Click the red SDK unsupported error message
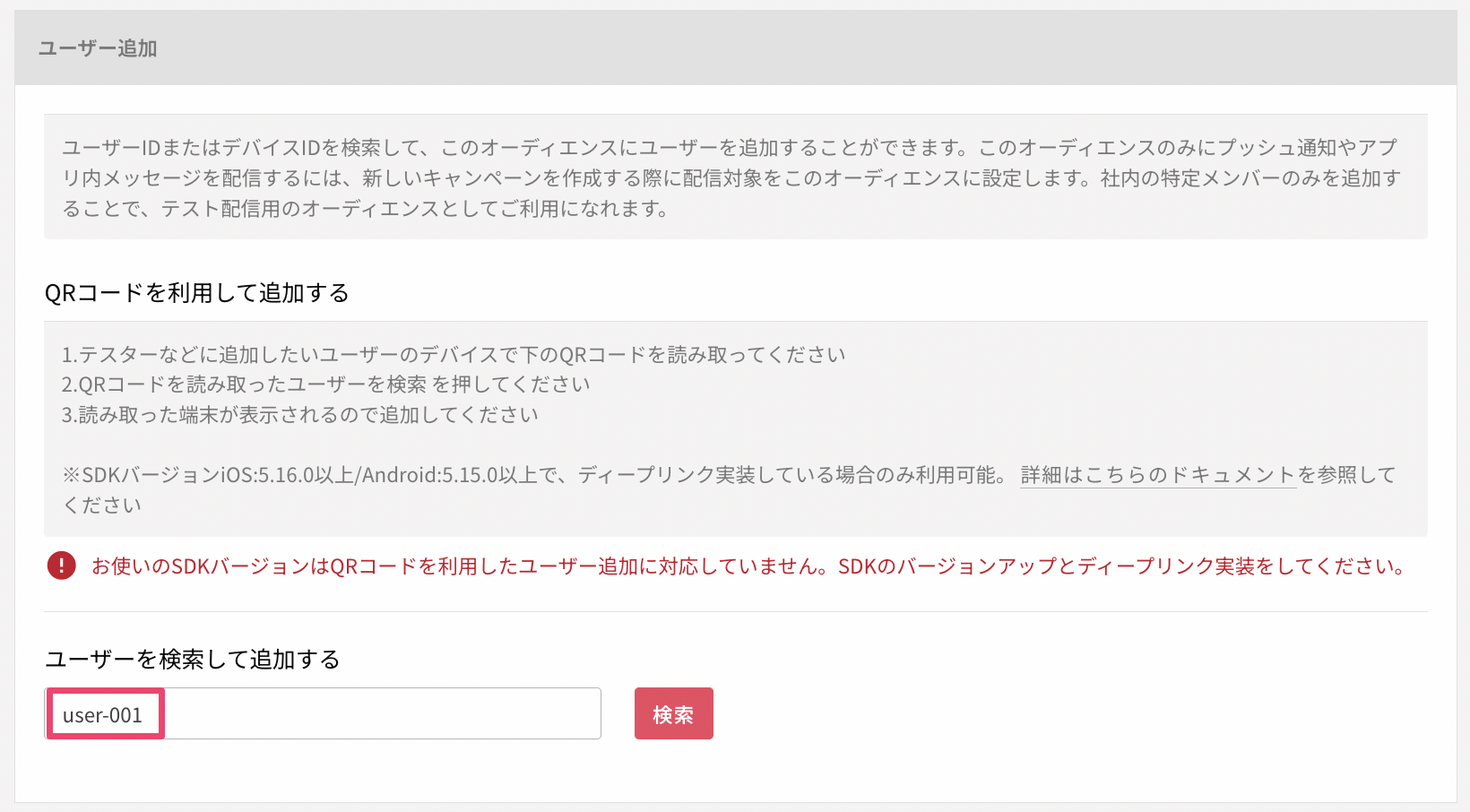This screenshot has height=812, width=1470. (x=749, y=566)
